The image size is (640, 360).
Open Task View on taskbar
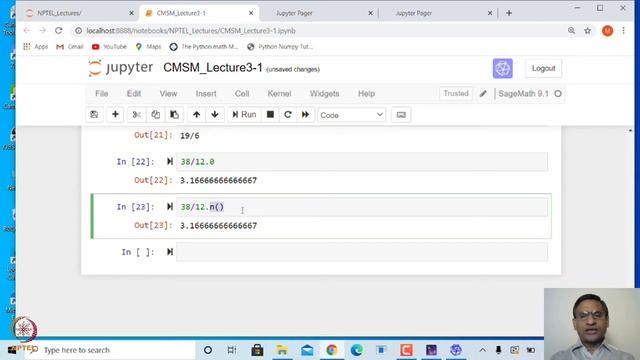232,350
